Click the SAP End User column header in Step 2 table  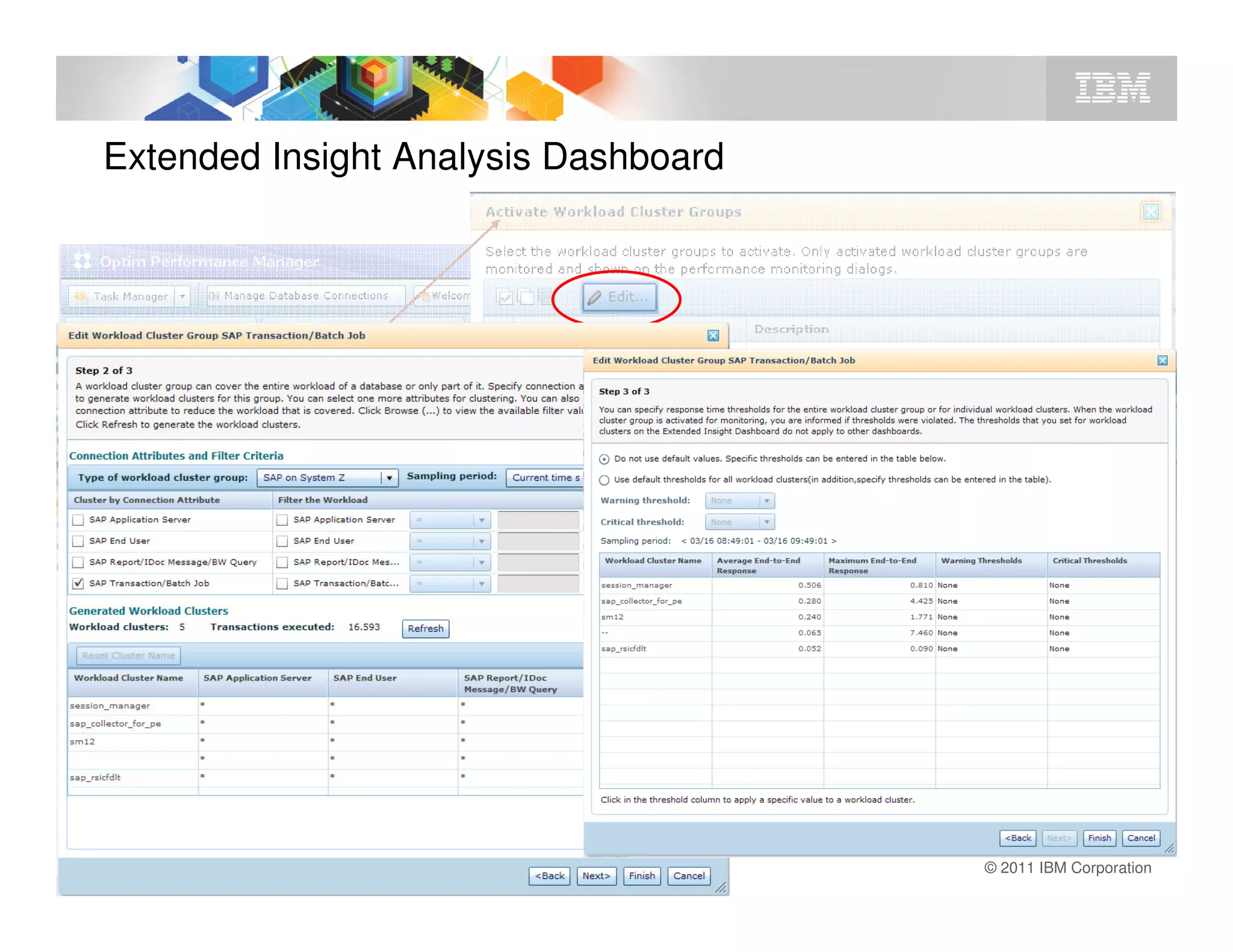click(x=393, y=683)
